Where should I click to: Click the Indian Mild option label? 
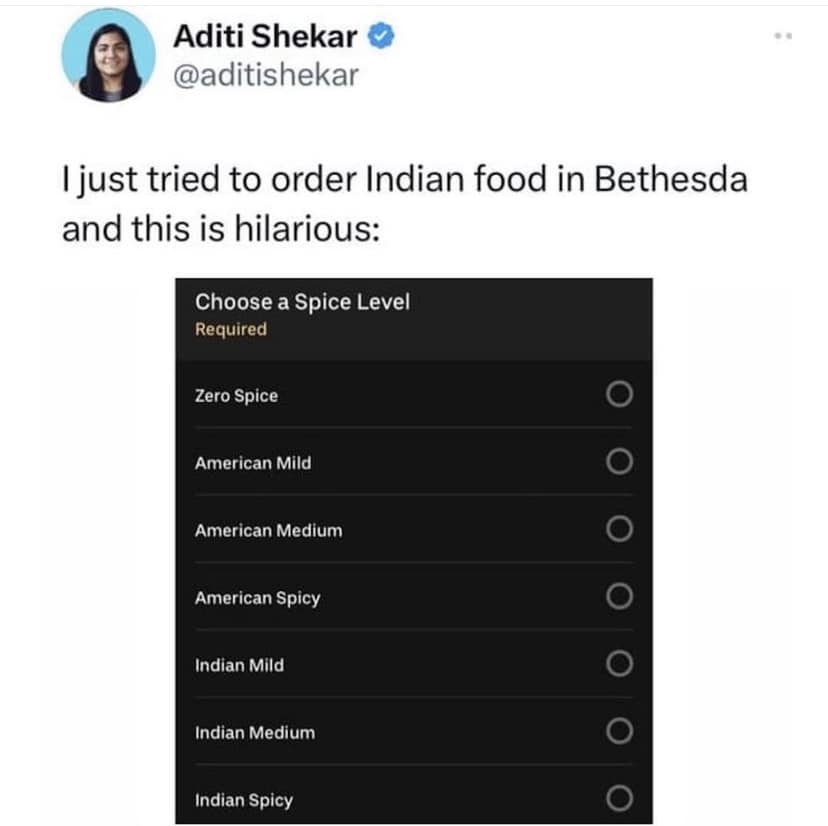[239, 665]
